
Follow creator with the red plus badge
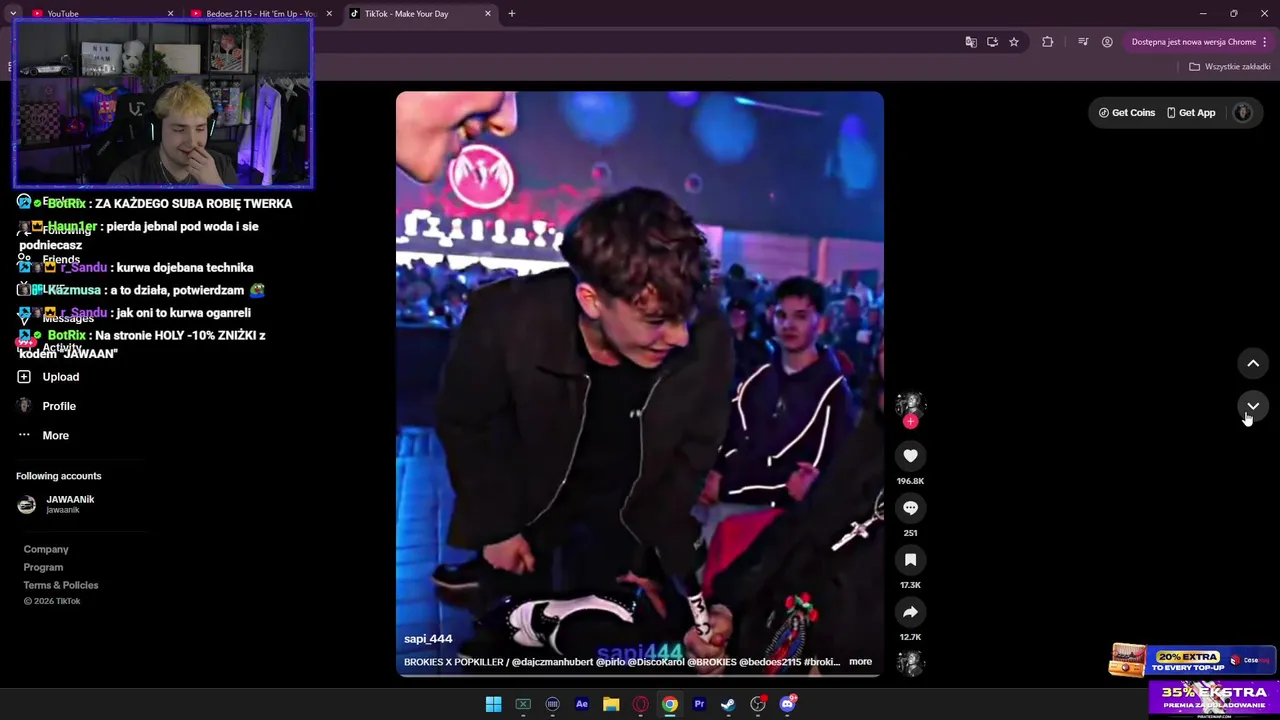[910, 422]
